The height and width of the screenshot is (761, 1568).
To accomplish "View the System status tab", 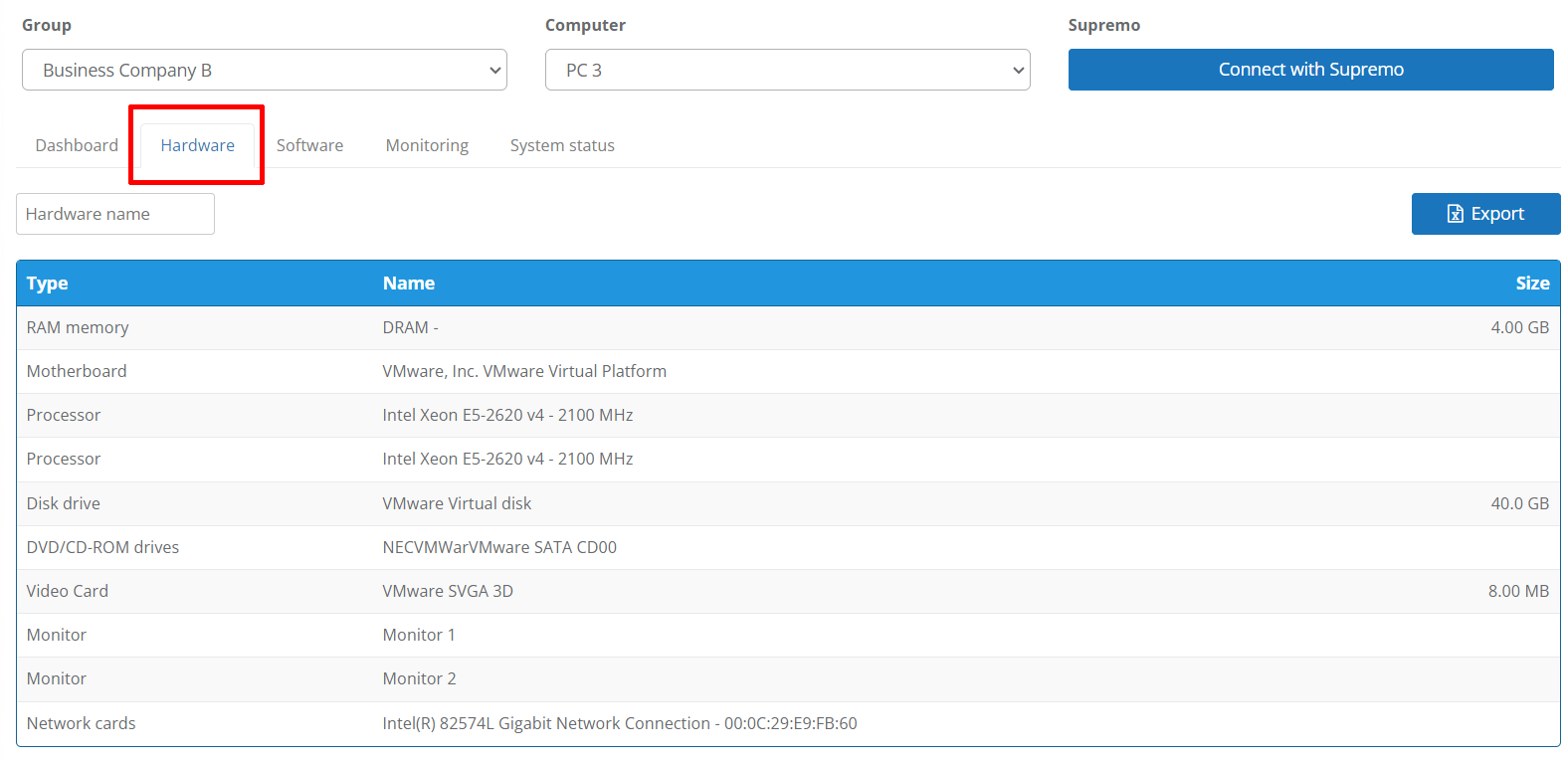I will click(x=562, y=145).
